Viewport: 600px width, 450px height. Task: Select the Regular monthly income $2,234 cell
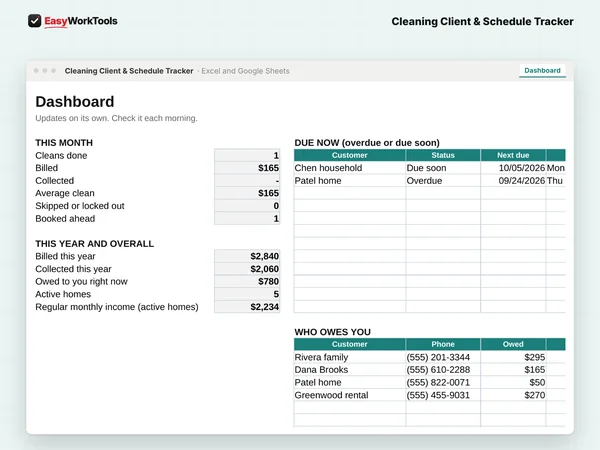(x=247, y=307)
